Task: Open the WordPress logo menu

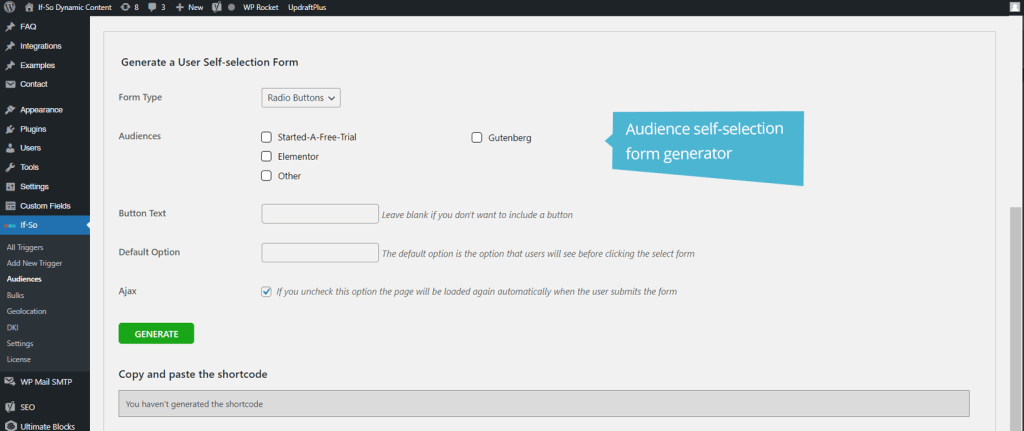Action: (x=10, y=7)
